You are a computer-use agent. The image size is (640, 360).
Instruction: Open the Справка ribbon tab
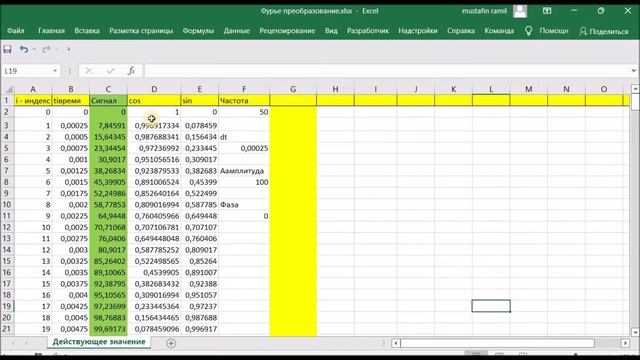point(461,31)
